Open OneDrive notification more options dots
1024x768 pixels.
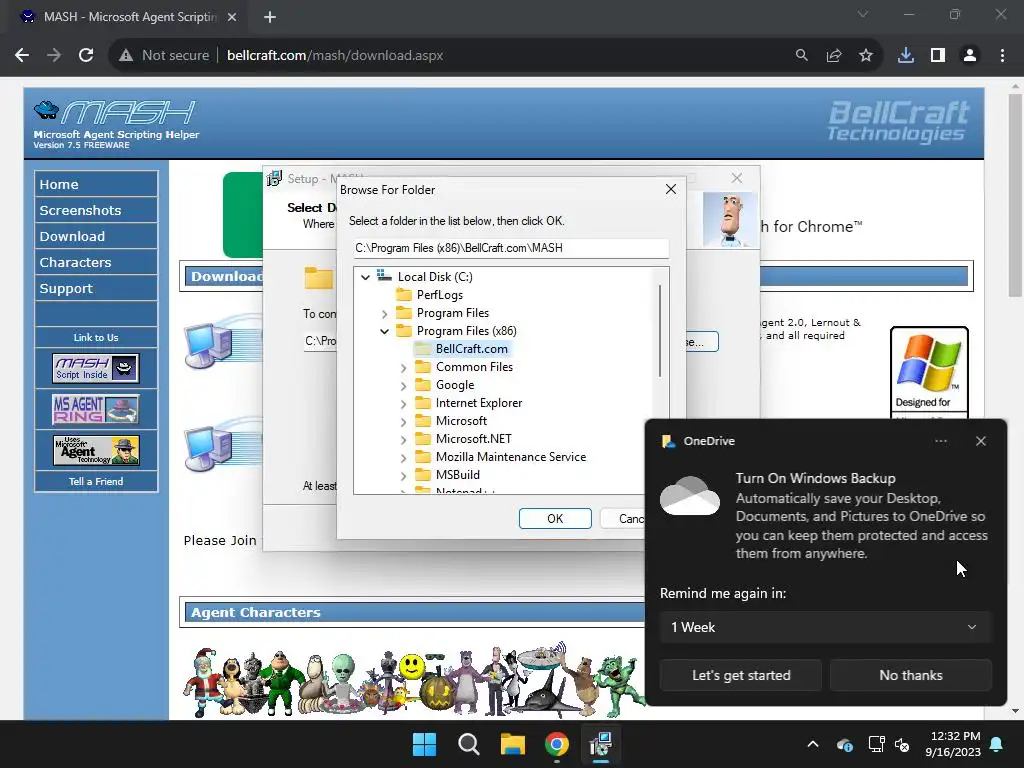coord(941,441)
